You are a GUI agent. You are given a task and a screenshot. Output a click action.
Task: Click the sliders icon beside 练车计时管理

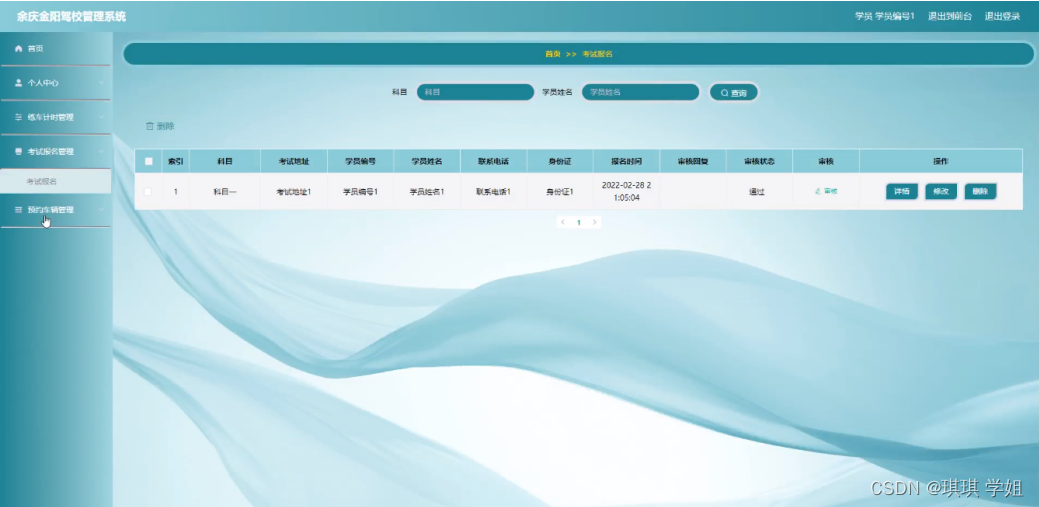pos(19,117)
